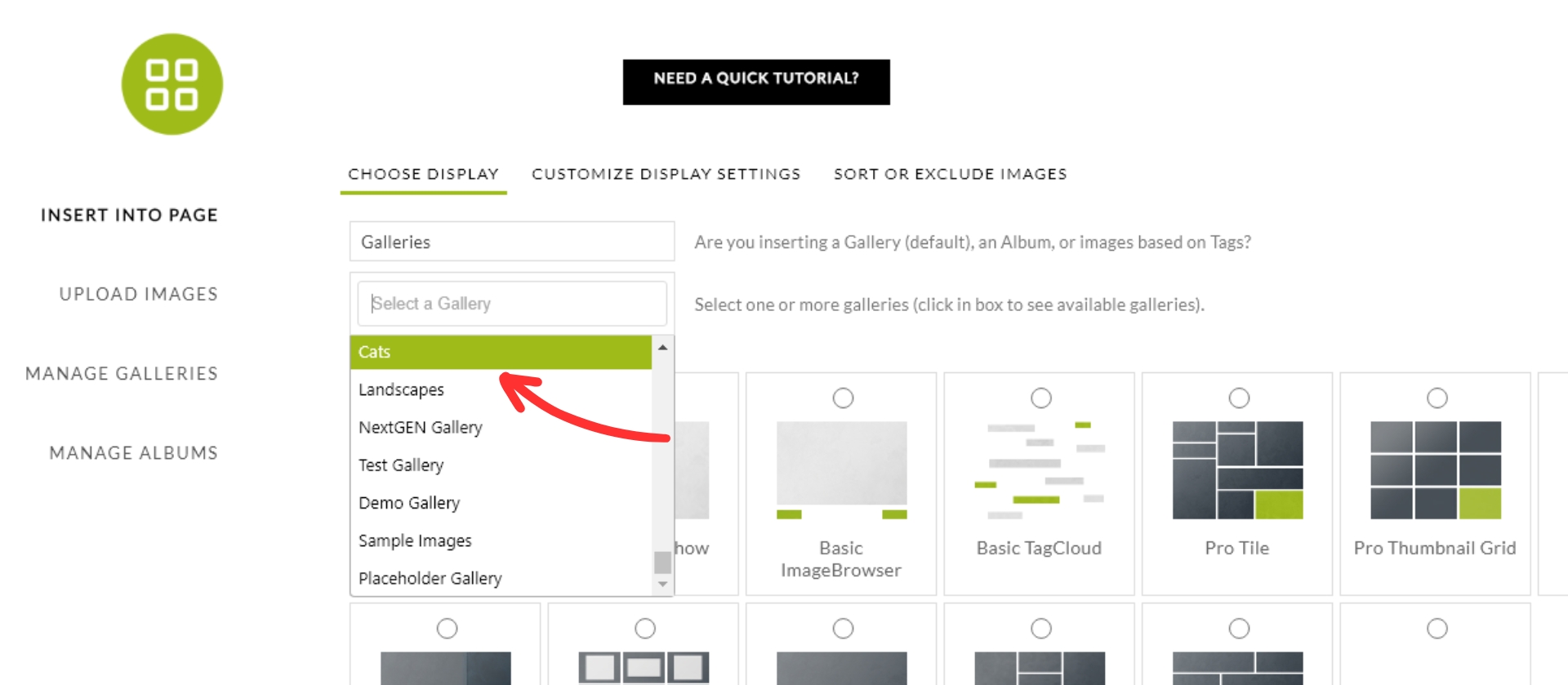Click the Basic TagCloud preview icon
The width and height of the screenshot is (1568, 685).
[1038, 468]
